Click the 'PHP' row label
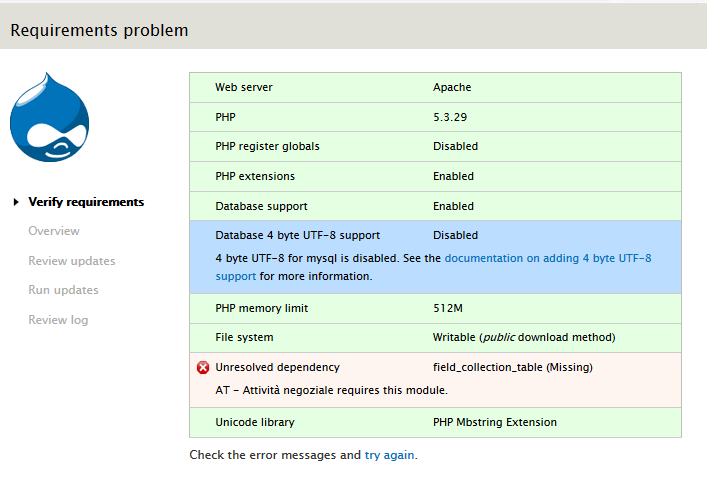 (225, 117)
